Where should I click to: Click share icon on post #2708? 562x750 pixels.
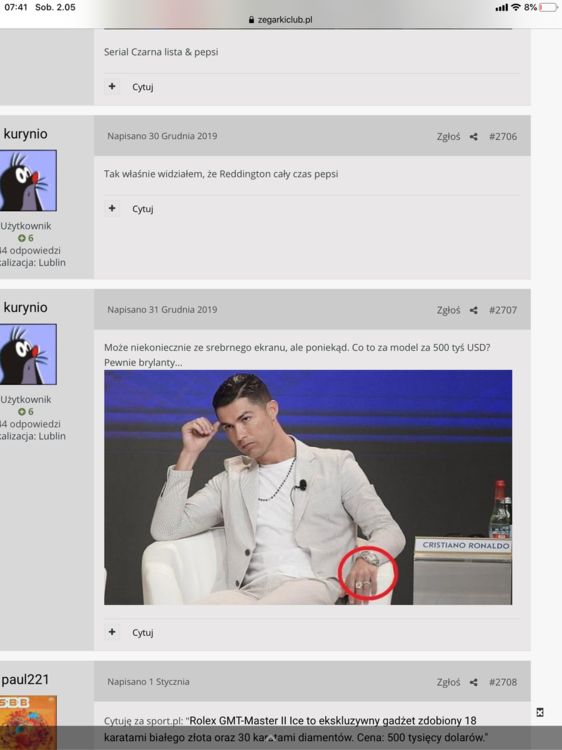point(474,683)
